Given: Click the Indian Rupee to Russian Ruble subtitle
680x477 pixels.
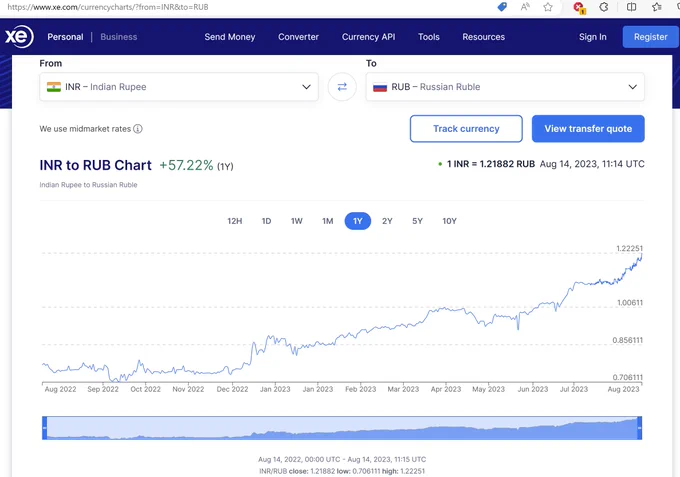Looking at the screenshot, I should click(88, 185).
